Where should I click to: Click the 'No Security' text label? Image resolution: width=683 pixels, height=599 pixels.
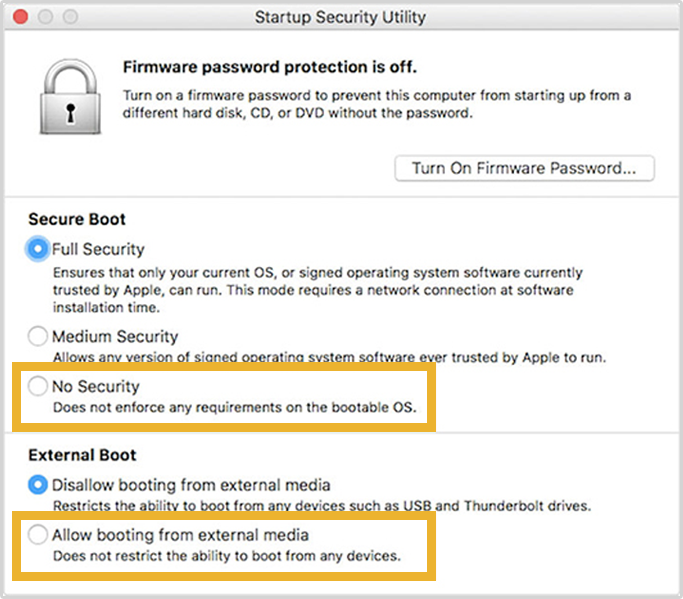(x=96, y=386)
